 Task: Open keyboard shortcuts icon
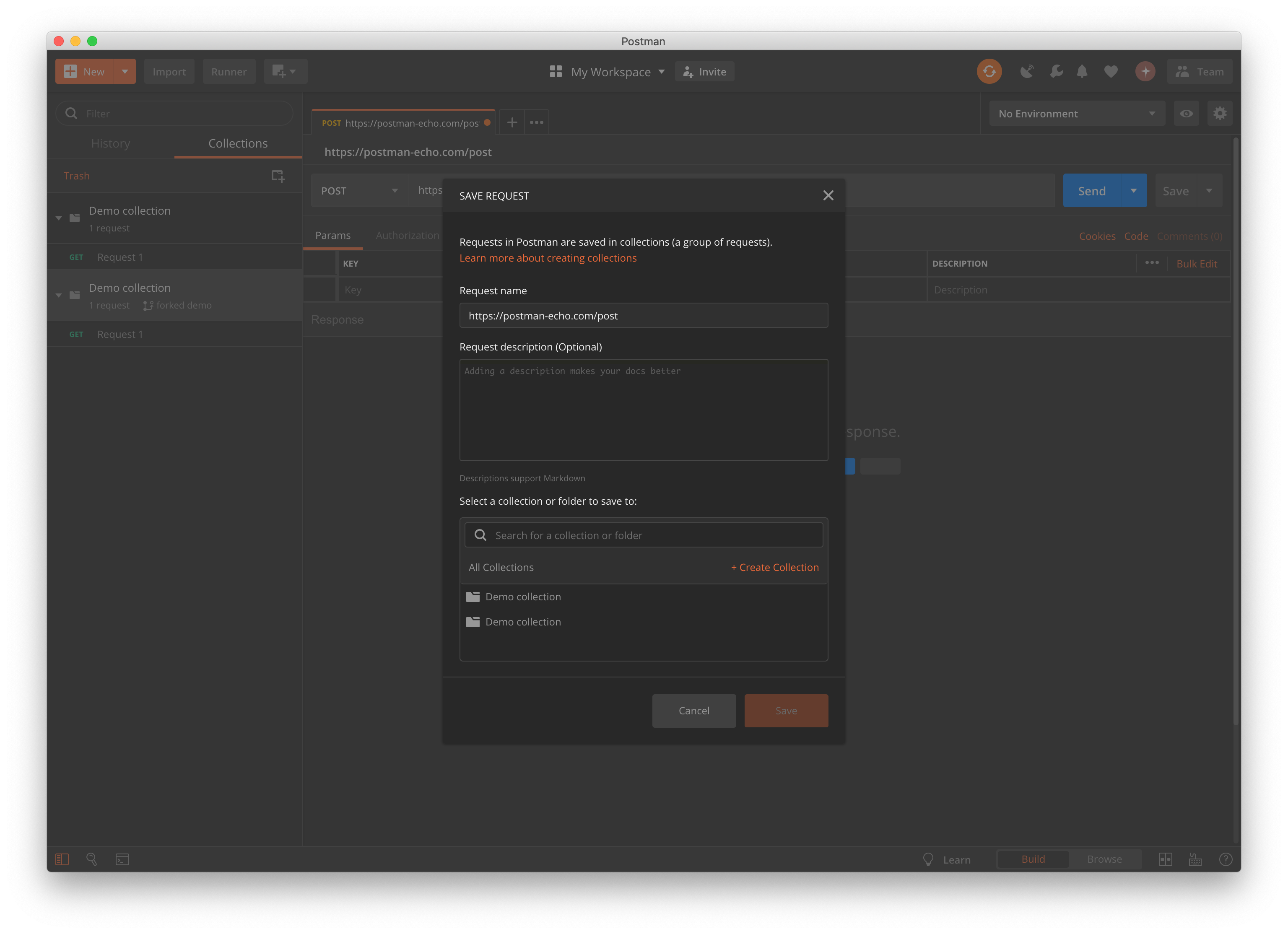(x=1195, y=859)
